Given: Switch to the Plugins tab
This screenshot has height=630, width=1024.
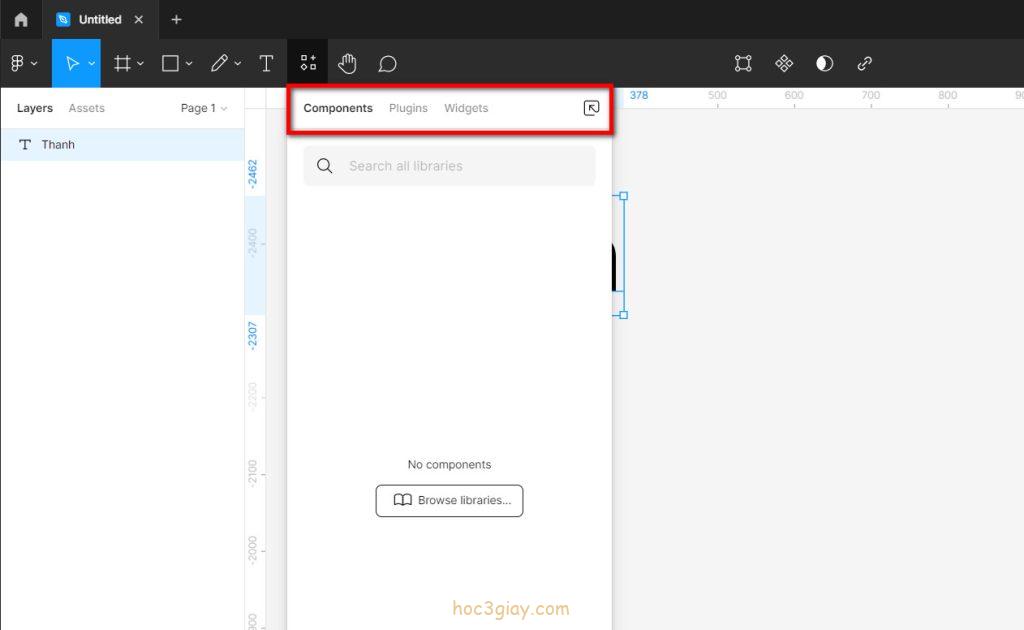Looking at the screenshot, I should 408,108.
